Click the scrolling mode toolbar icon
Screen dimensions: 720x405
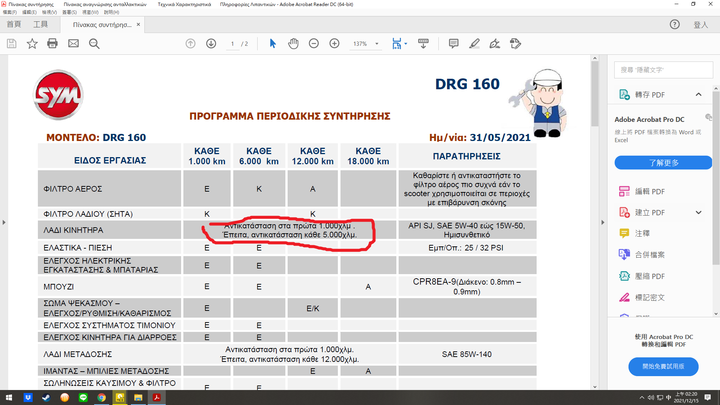pyautogui.click(x=423, y=44)
